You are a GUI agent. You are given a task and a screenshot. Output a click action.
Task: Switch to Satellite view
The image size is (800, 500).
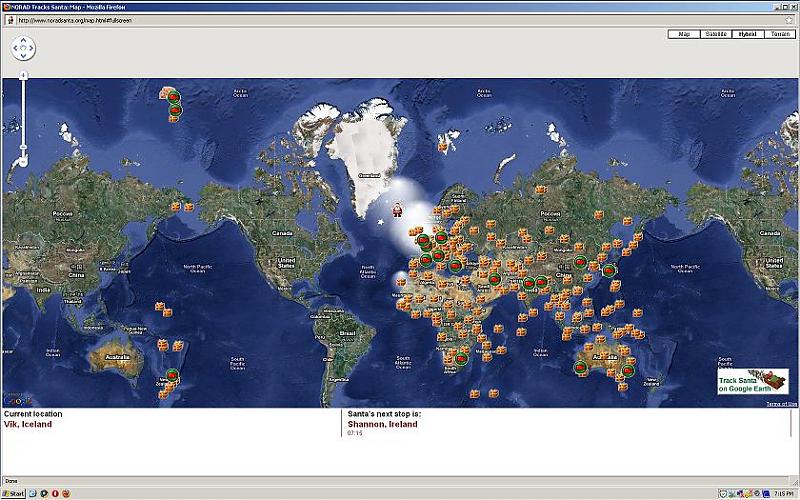(716, 34)
